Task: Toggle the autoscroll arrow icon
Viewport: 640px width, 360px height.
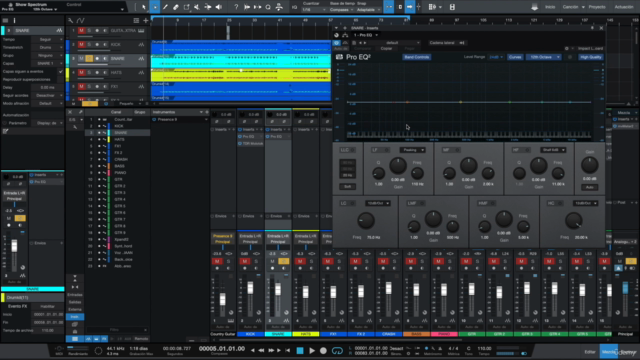Action: [409, 7]
